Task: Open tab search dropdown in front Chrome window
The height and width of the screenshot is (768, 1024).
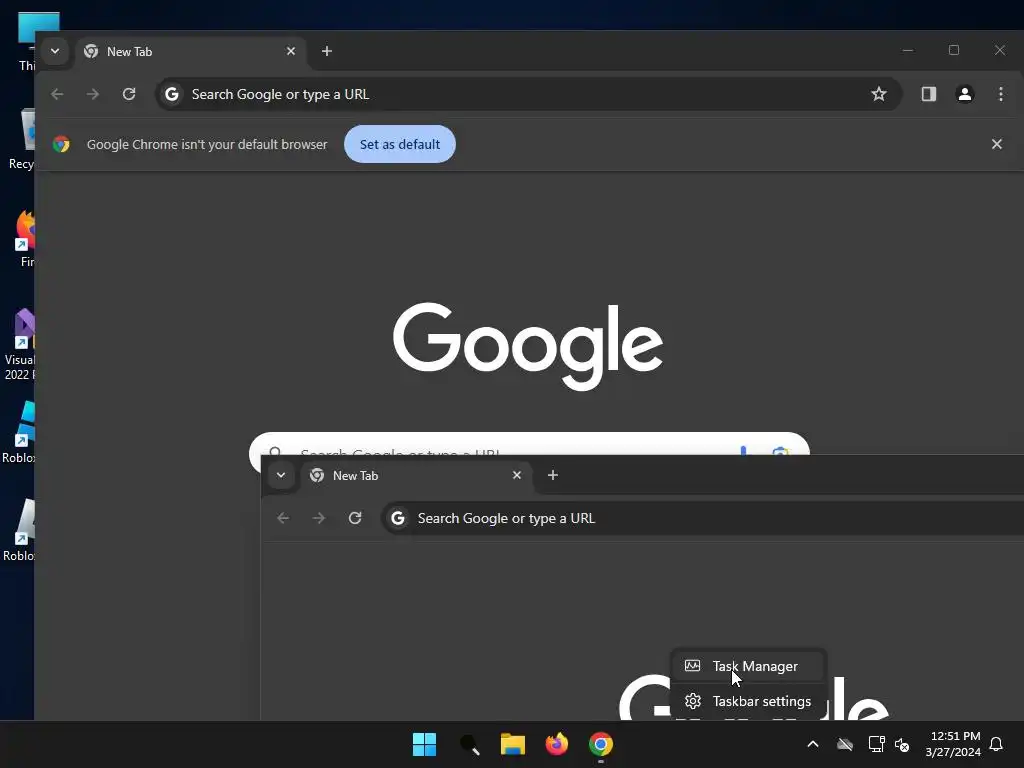Action: tap(281, 475)
